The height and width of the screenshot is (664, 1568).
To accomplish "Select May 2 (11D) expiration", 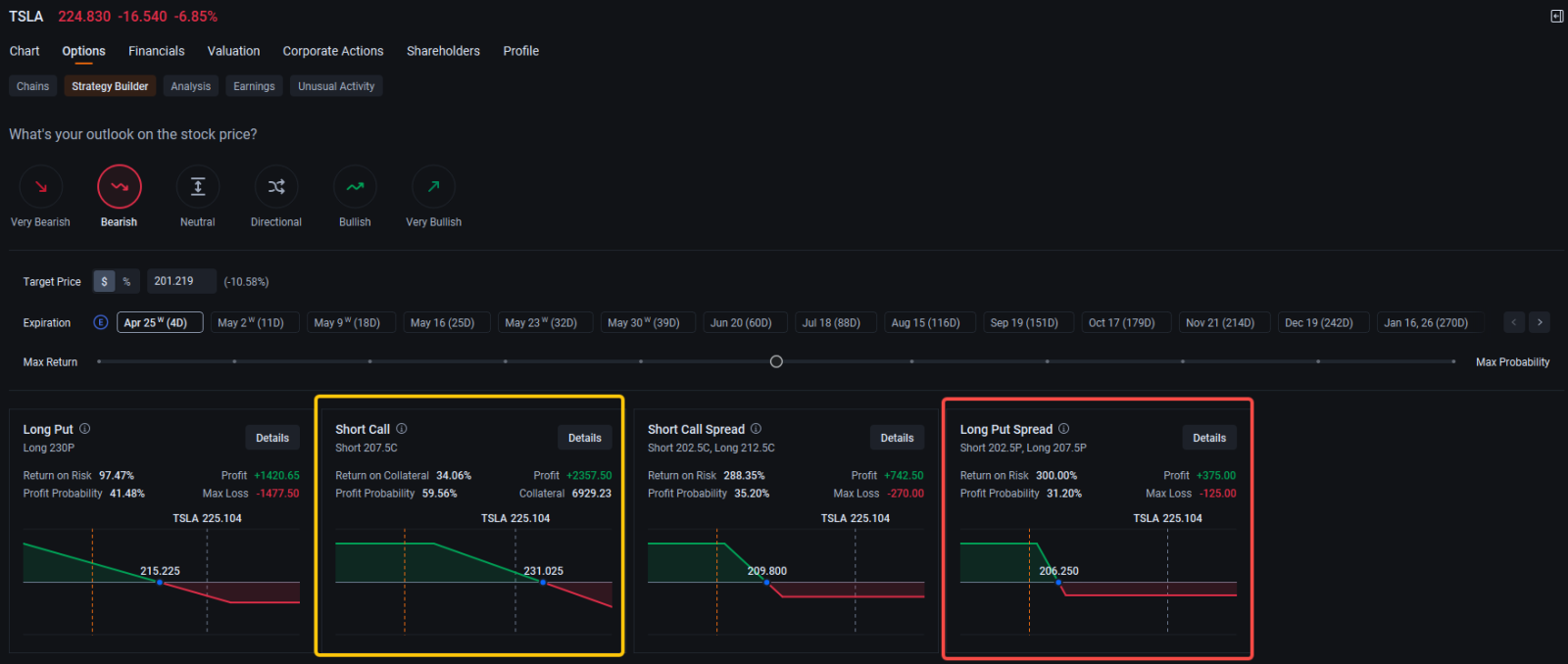I will point(254,322).
